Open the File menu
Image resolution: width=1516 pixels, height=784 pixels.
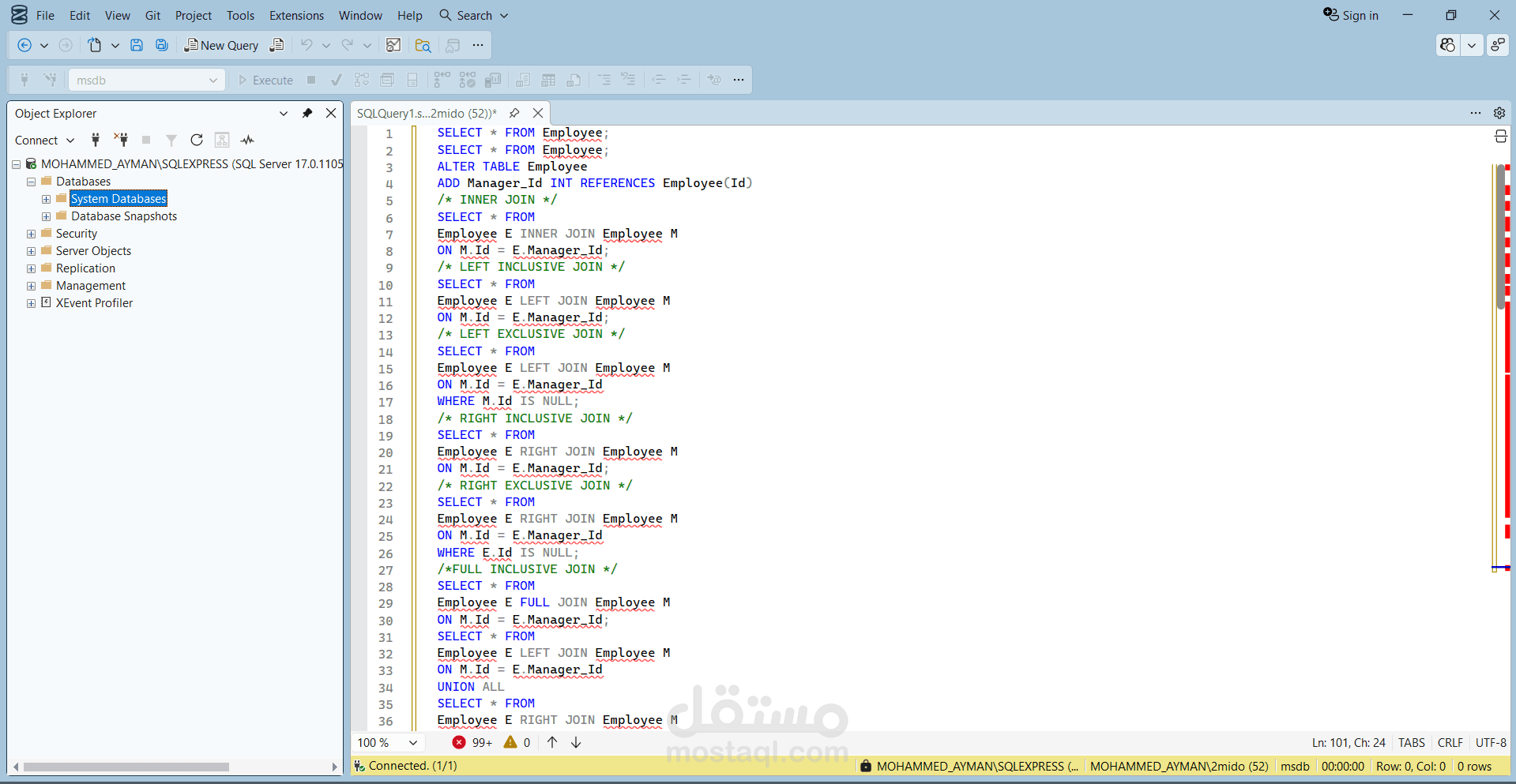click(x=45, y=15)
